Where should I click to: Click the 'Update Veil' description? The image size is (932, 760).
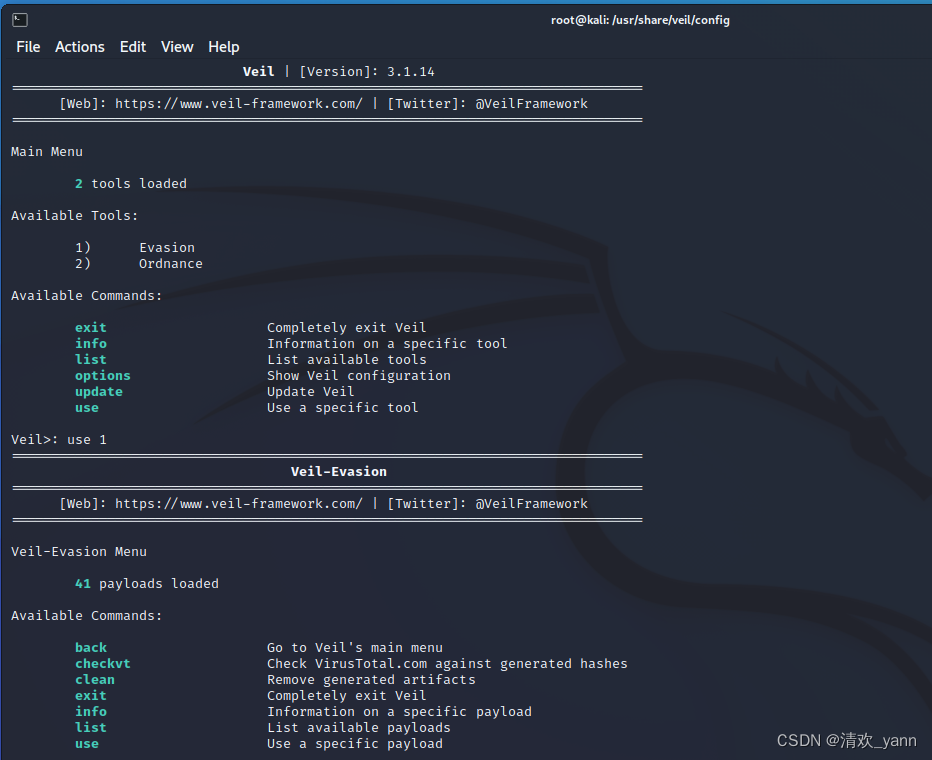click(310, 392)
